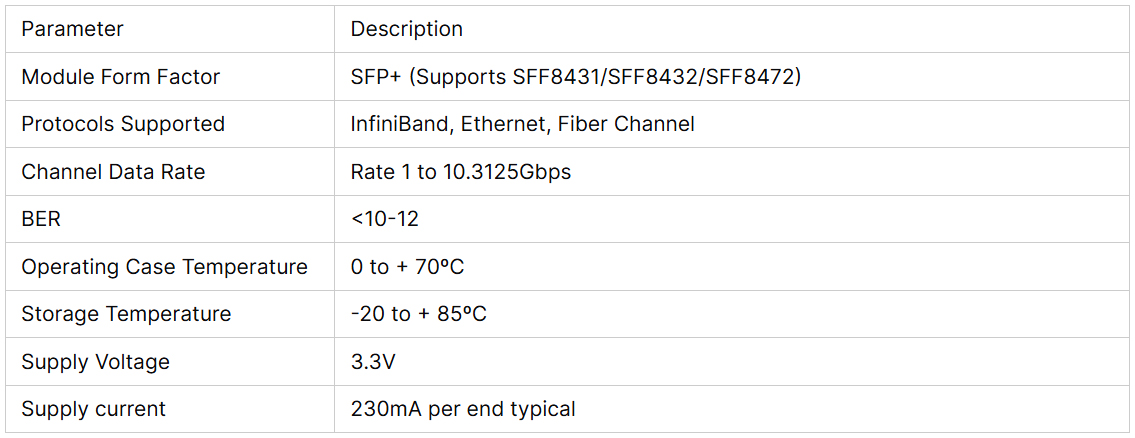Select the Storage Temperature cell

click(126, 314)
